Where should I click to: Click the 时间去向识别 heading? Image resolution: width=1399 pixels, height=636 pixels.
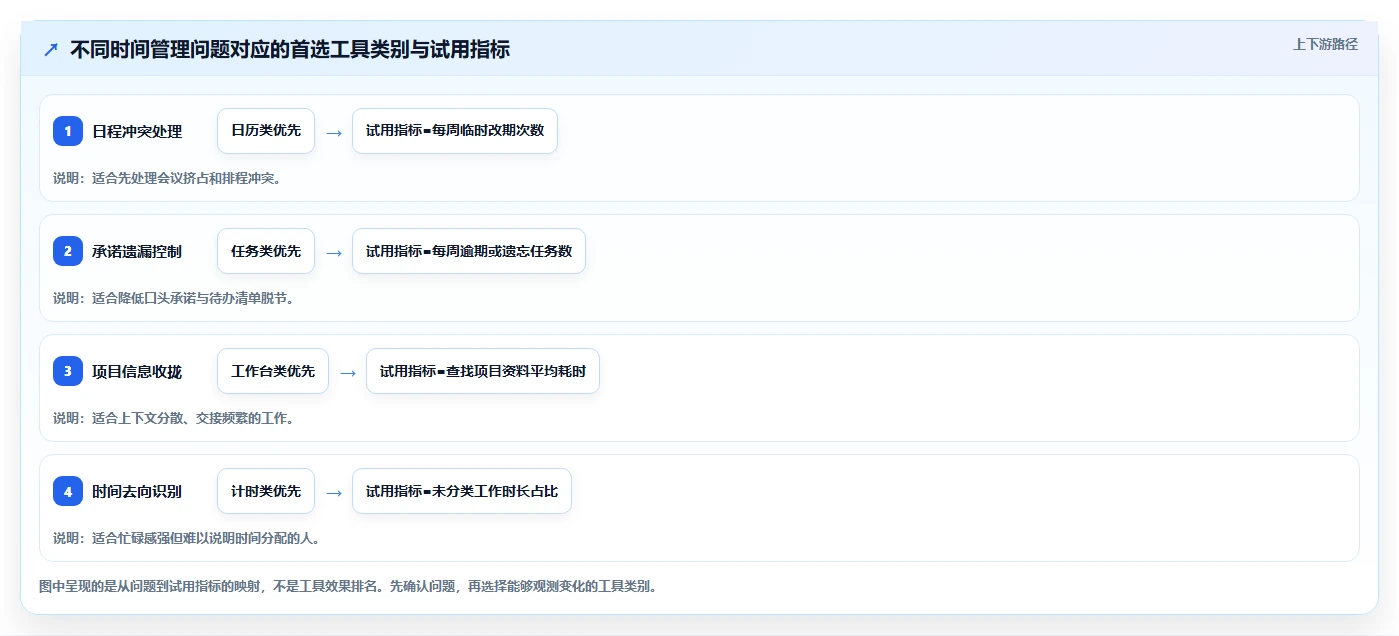(137, 491)
